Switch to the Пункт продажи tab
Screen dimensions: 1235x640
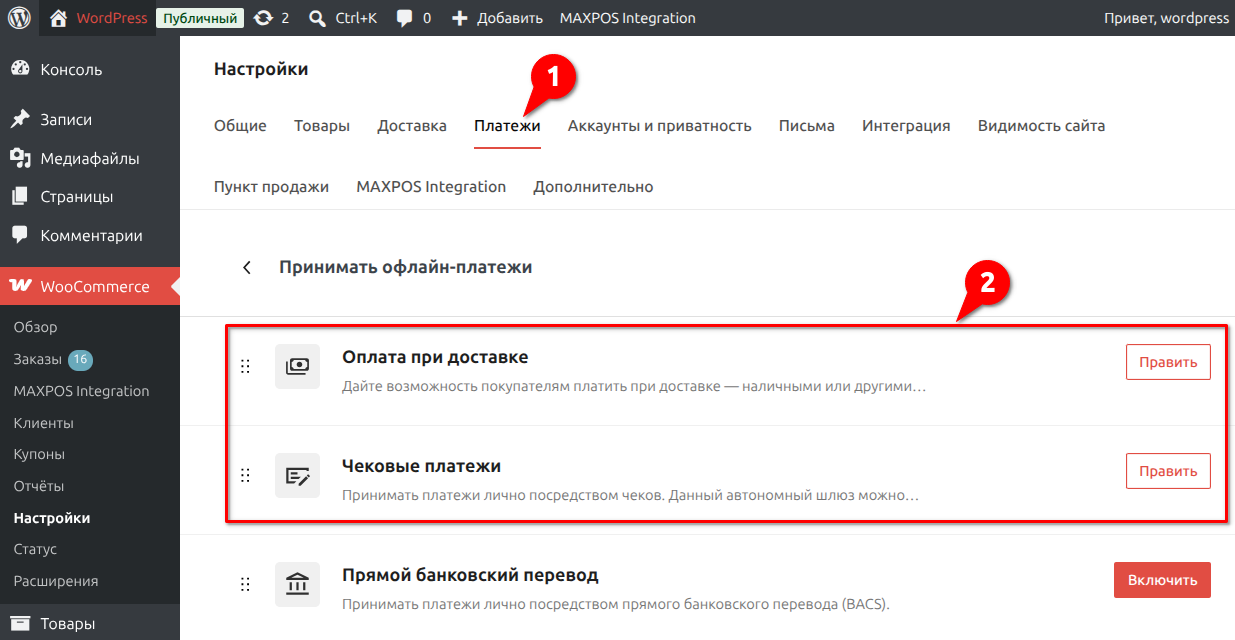[x=271, y=186]
